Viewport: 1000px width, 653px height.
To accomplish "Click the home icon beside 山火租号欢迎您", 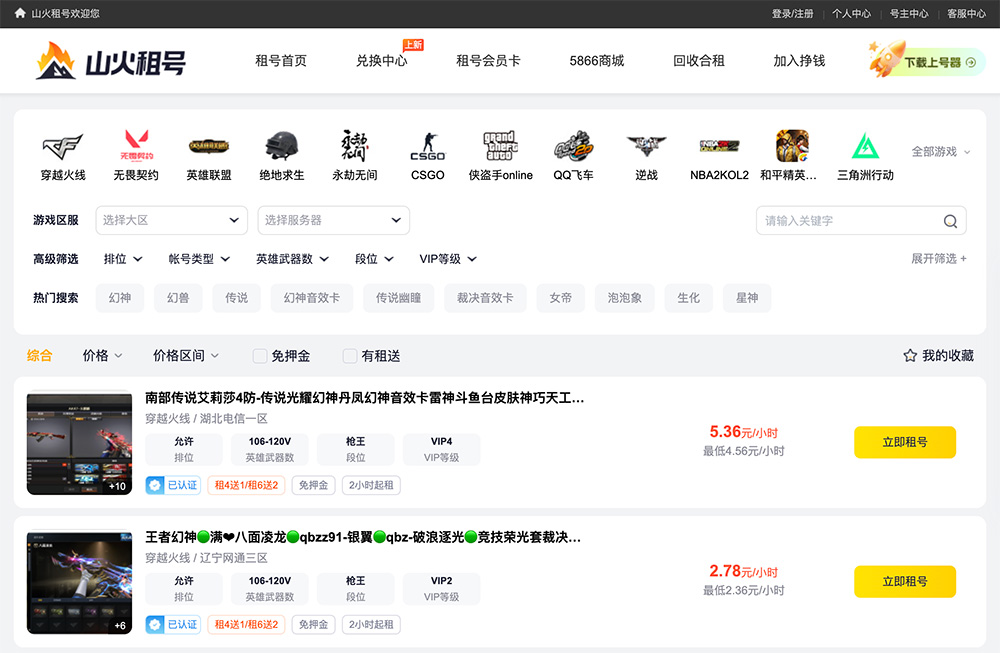I will (x=20, y=13).
